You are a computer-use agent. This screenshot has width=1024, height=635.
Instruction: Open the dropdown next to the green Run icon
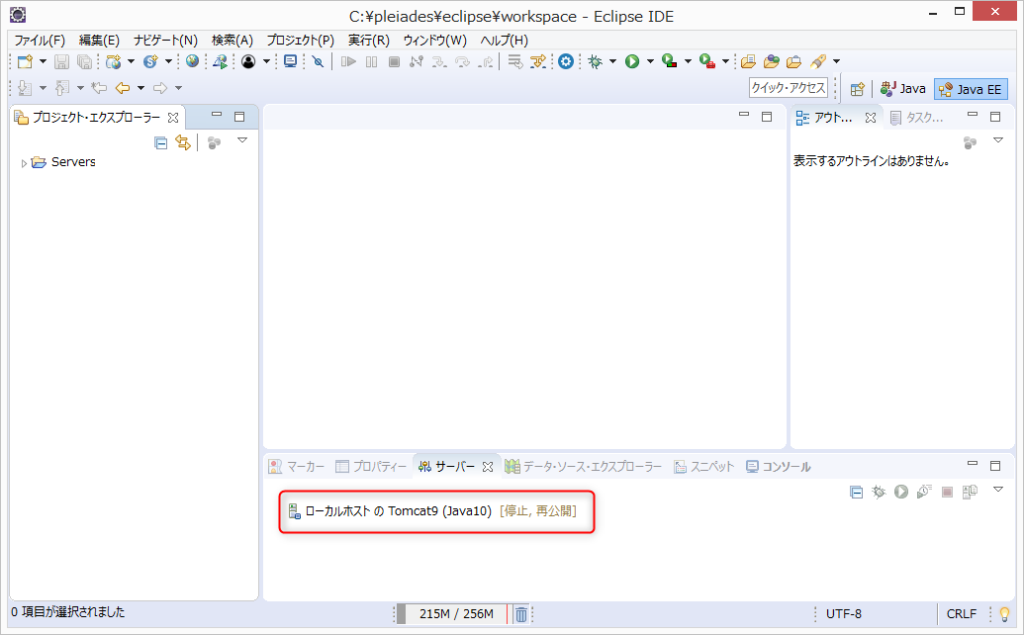click(650, 61)
